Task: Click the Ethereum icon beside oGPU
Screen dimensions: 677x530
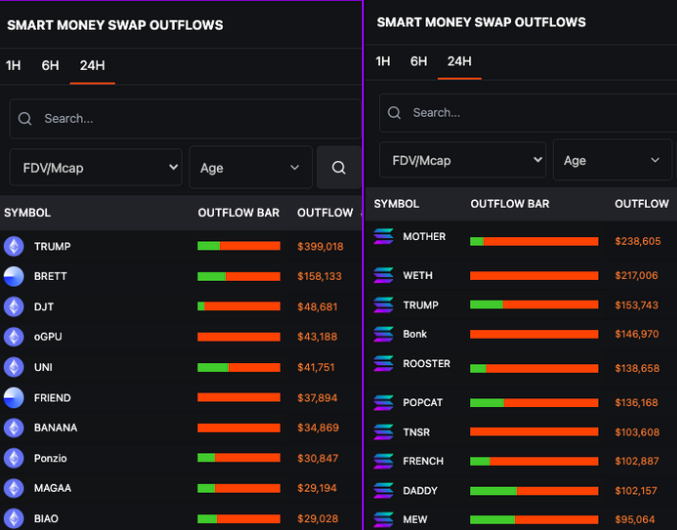Action: point(14,337)
